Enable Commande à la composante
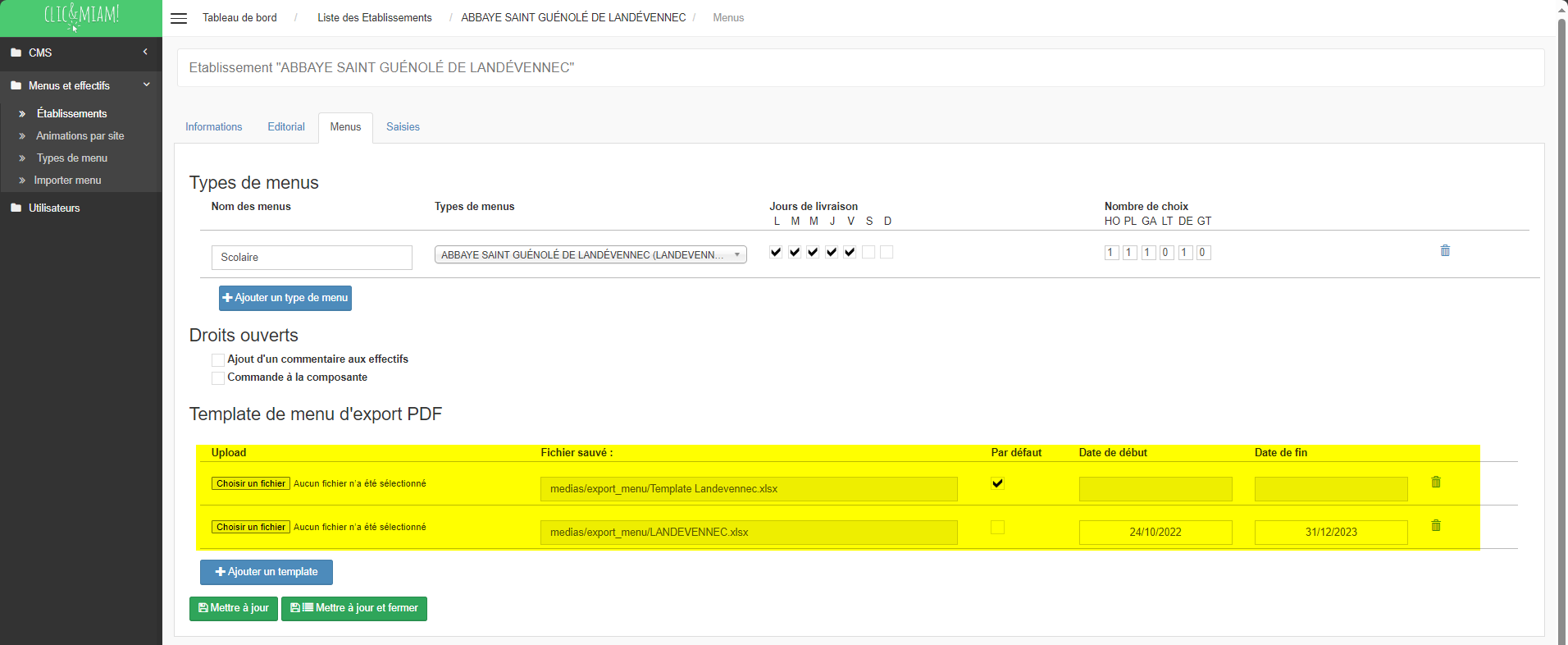1568x645 pixels. [218, 378]
